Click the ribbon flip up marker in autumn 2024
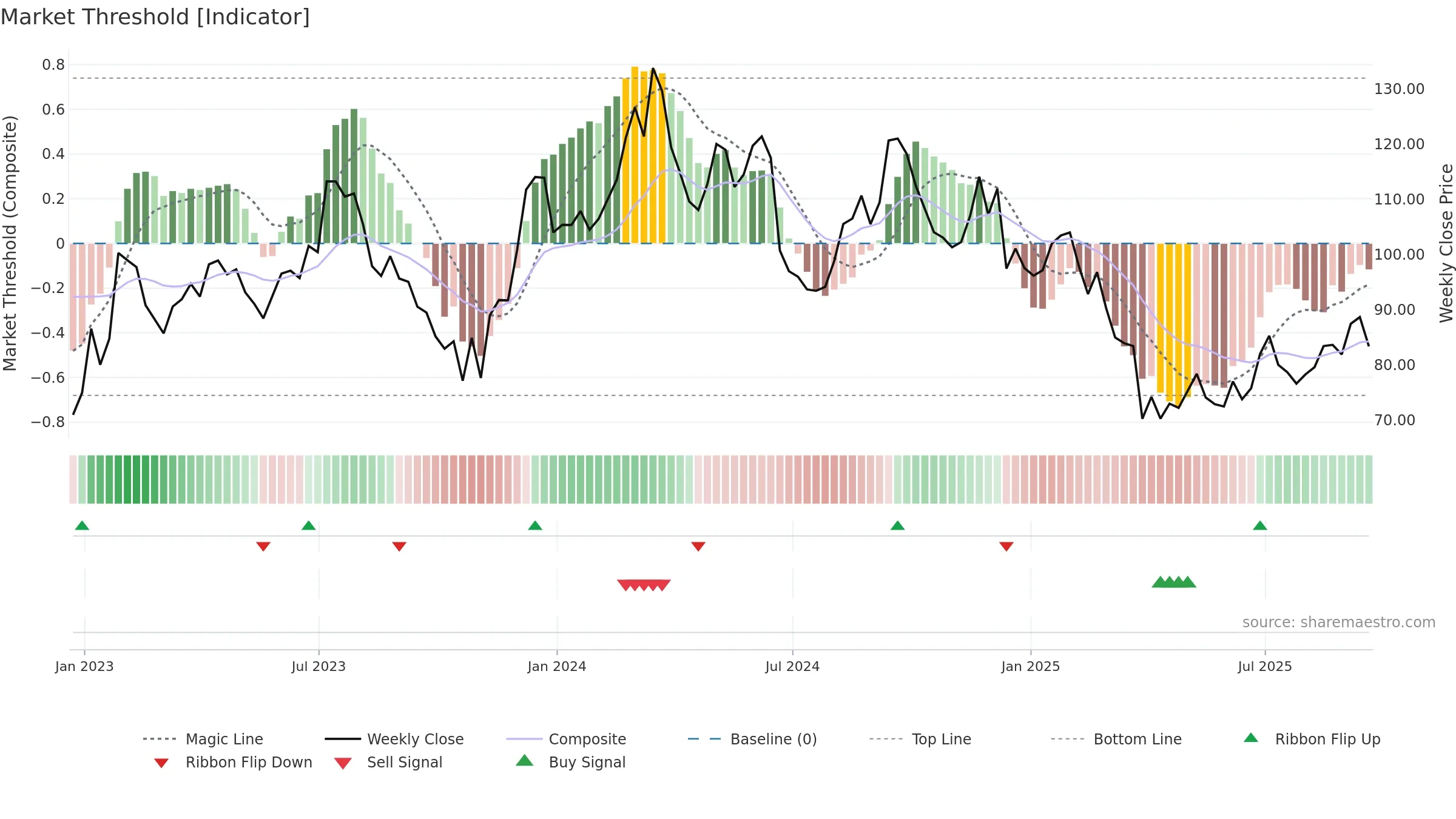The height and width of the screenshot is (819, 1456). (897, 525)
